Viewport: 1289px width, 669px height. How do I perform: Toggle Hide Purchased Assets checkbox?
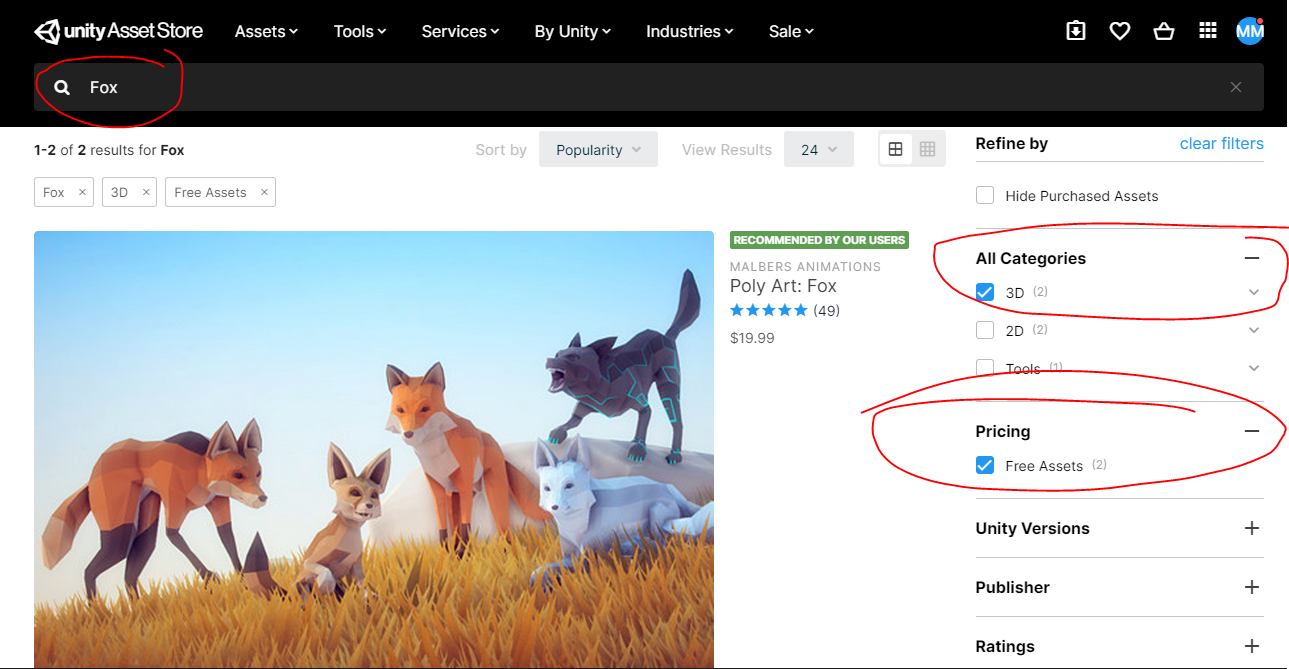[985, 195]
